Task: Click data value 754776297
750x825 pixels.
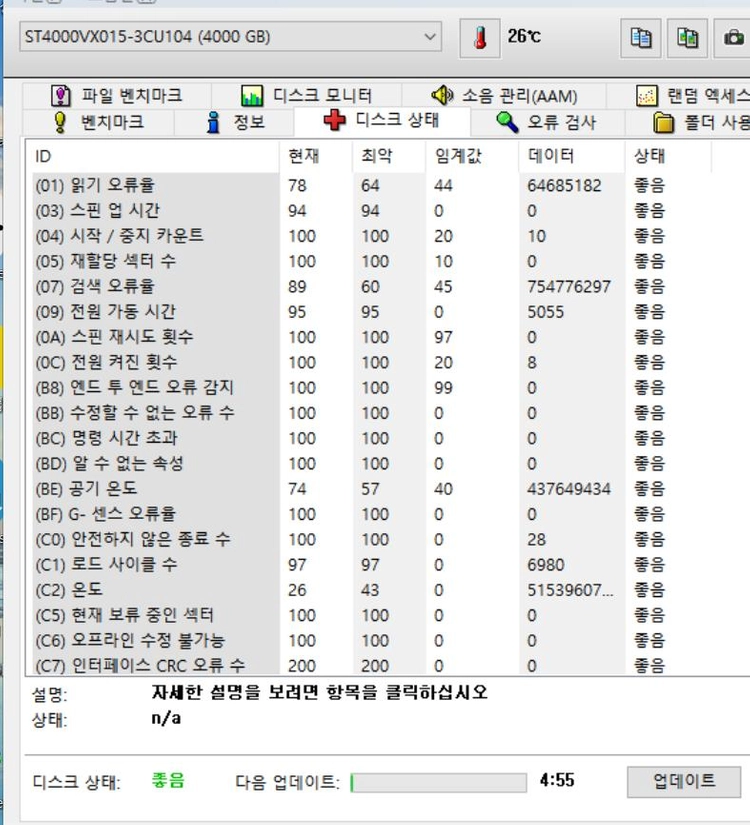Action: (x=569, y=286)
